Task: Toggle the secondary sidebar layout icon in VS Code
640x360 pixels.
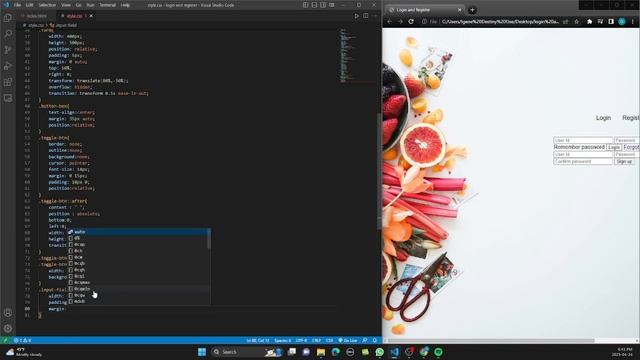Action: pyautogui.click(x=323, y=5)
